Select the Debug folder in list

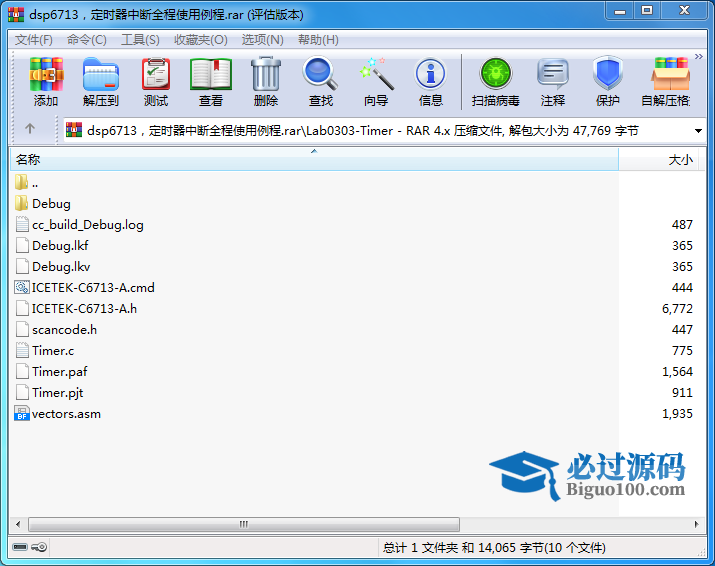51,204
